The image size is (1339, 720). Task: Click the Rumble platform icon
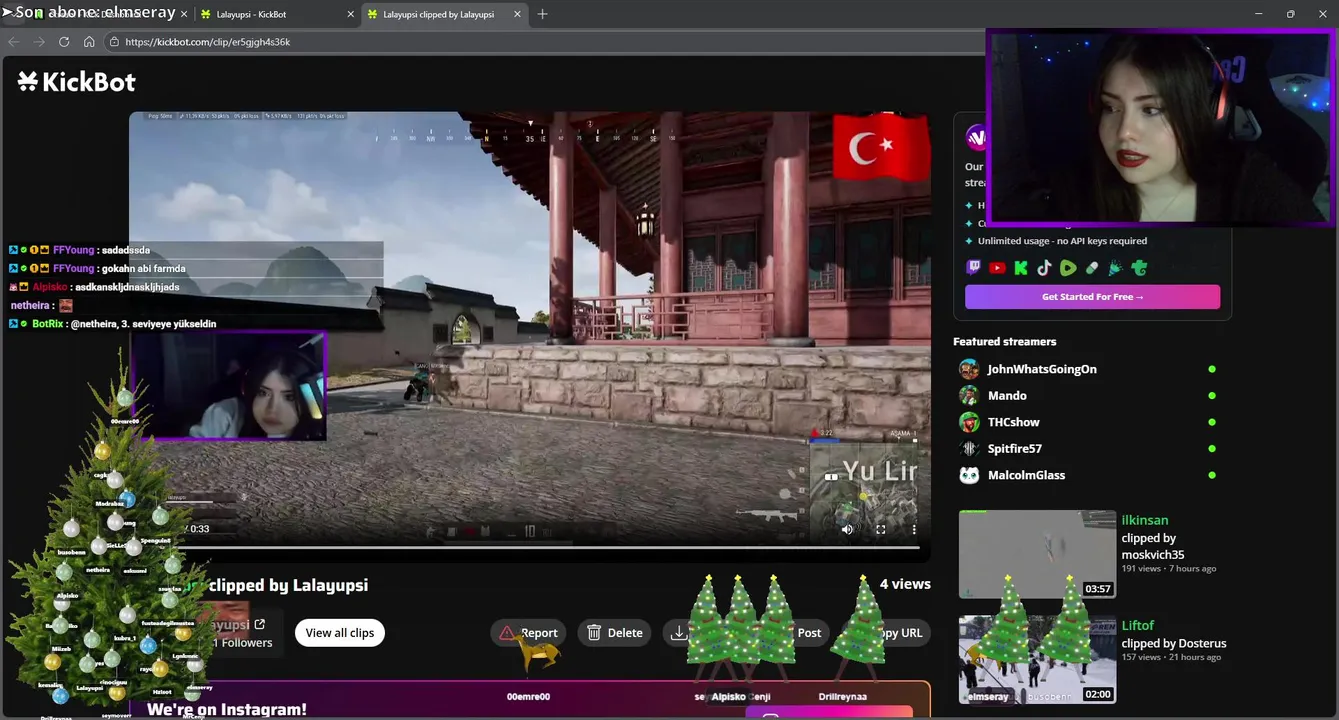tap(1068, 268)
